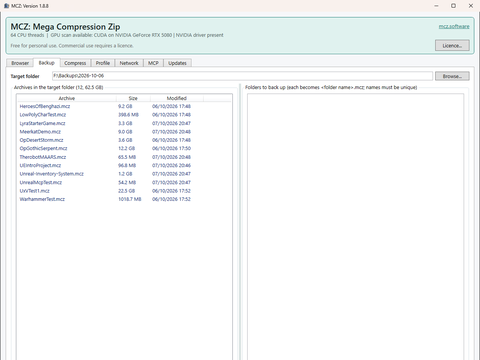
Task: Switch to the Updates tab
Action: coord(177,63)
